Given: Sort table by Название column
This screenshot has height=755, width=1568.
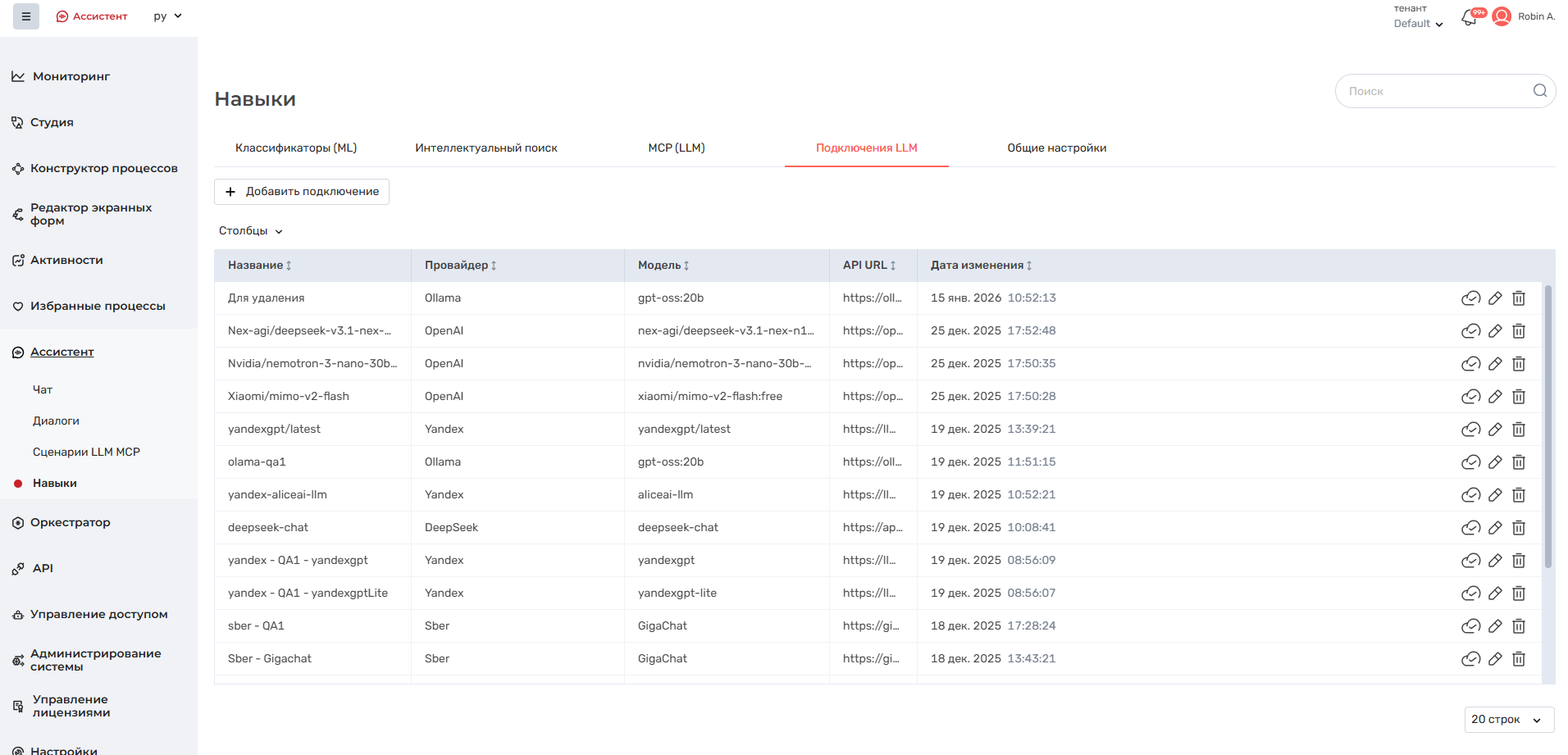Looking at the screenshot, I should 289,266.
